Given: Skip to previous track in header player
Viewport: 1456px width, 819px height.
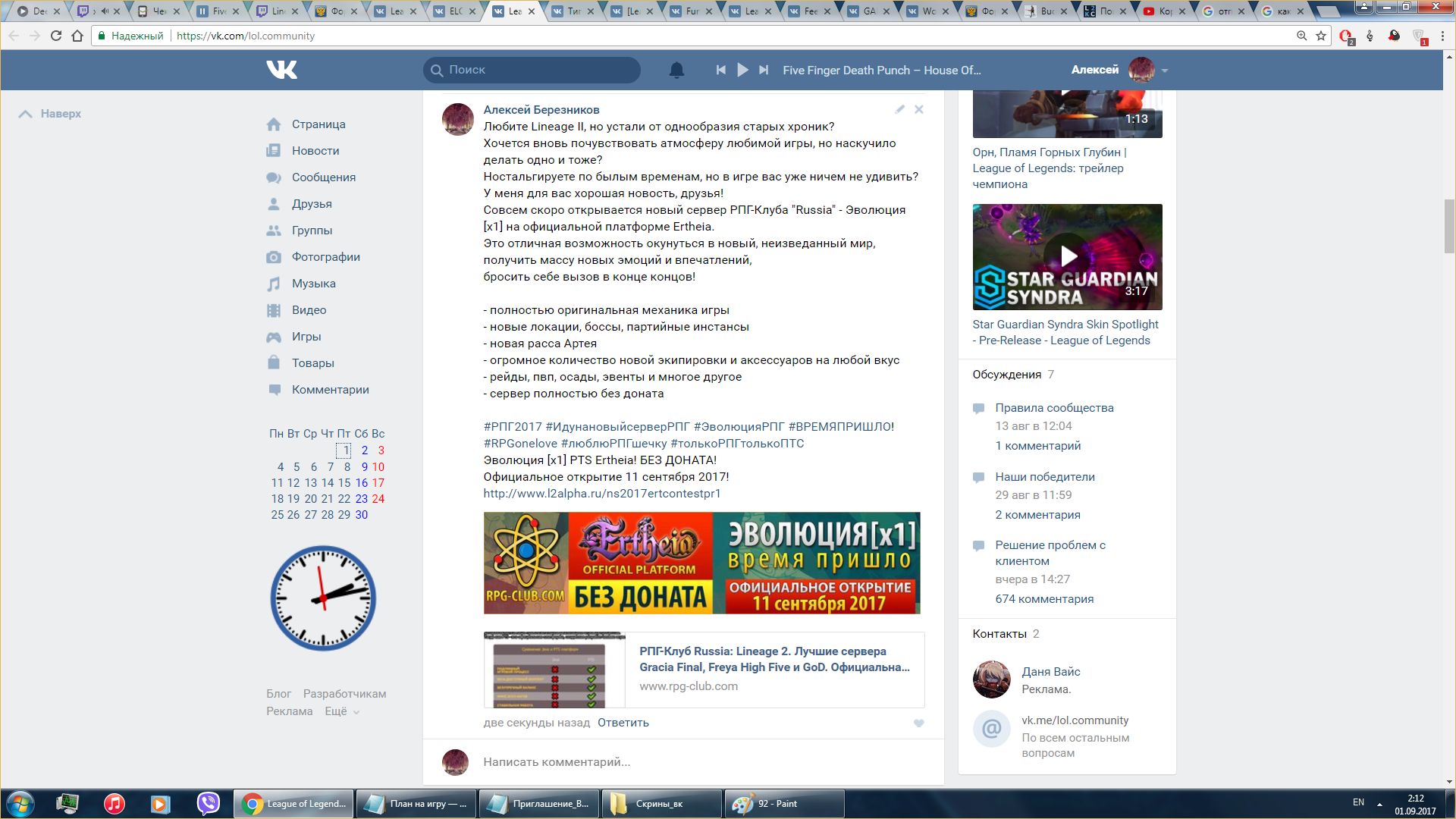Looking at the screenshot, I should tap(720, 70).
